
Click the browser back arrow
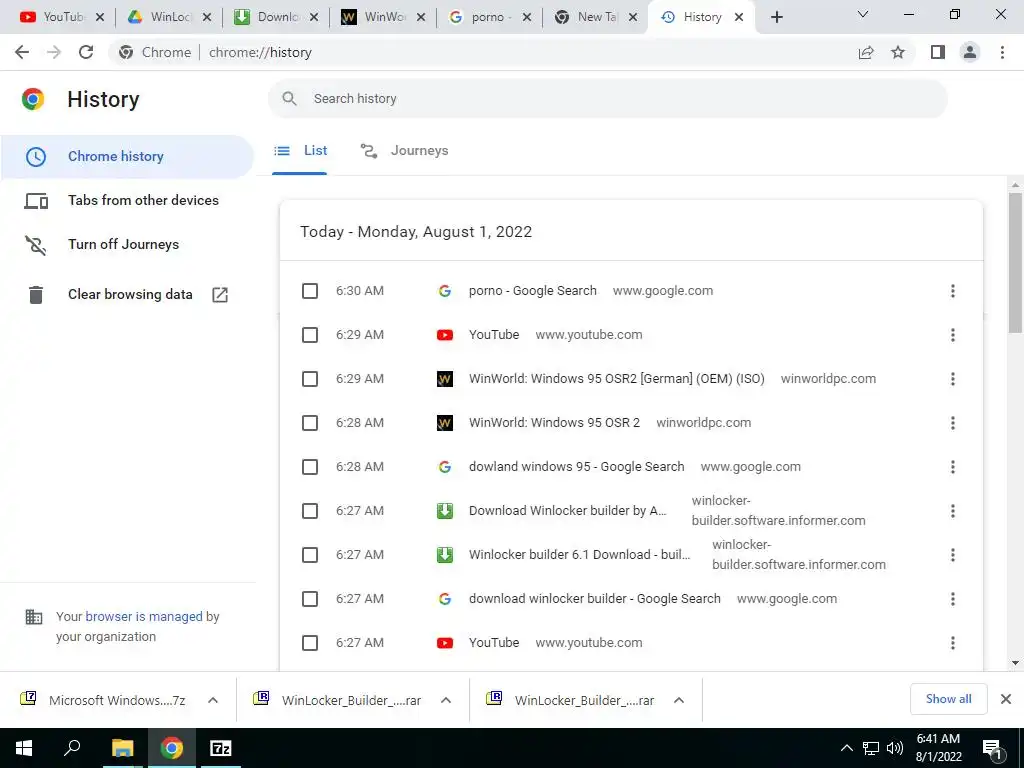22,52
